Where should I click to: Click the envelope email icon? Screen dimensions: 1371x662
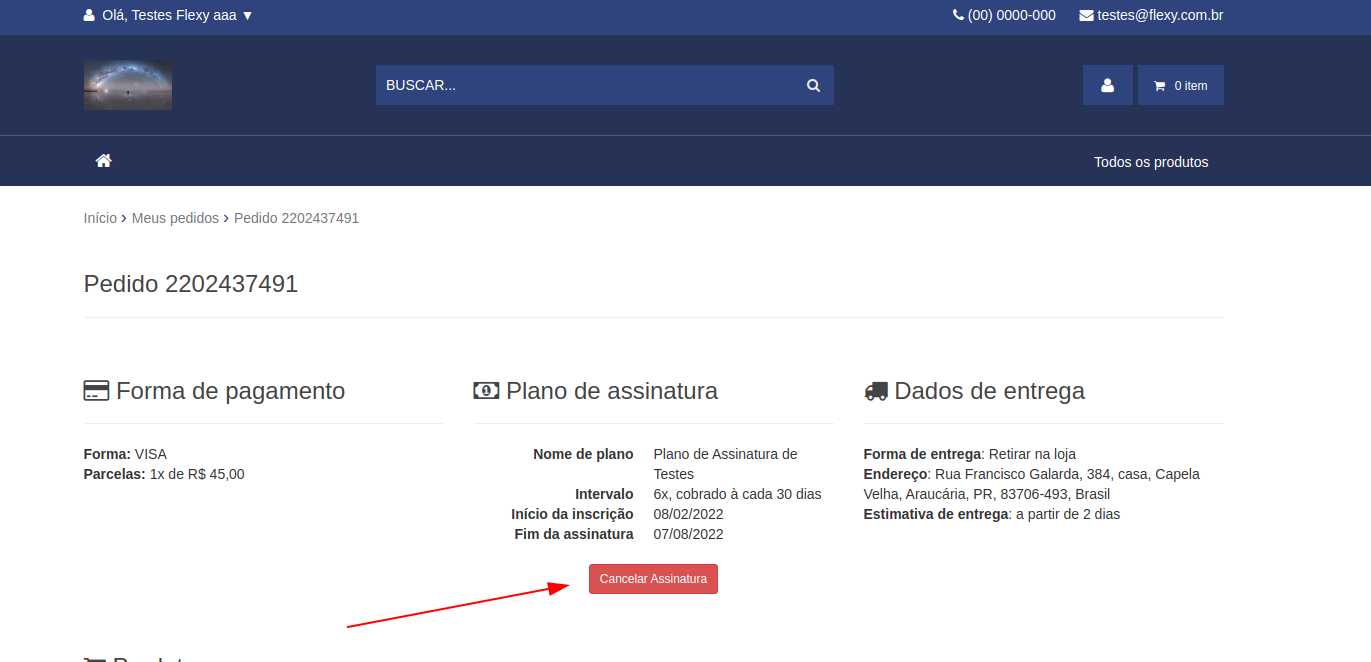point(1086,15)
